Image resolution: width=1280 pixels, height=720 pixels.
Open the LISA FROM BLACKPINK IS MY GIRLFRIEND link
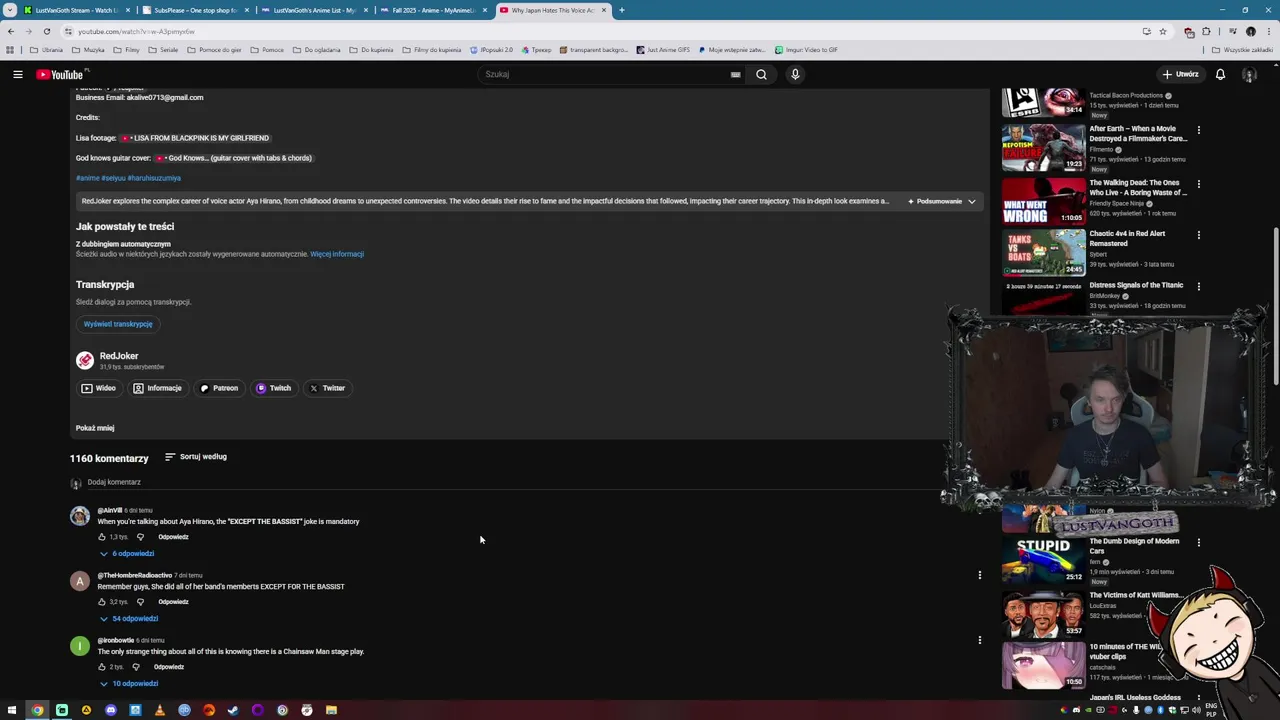click(x=196, y=138)
